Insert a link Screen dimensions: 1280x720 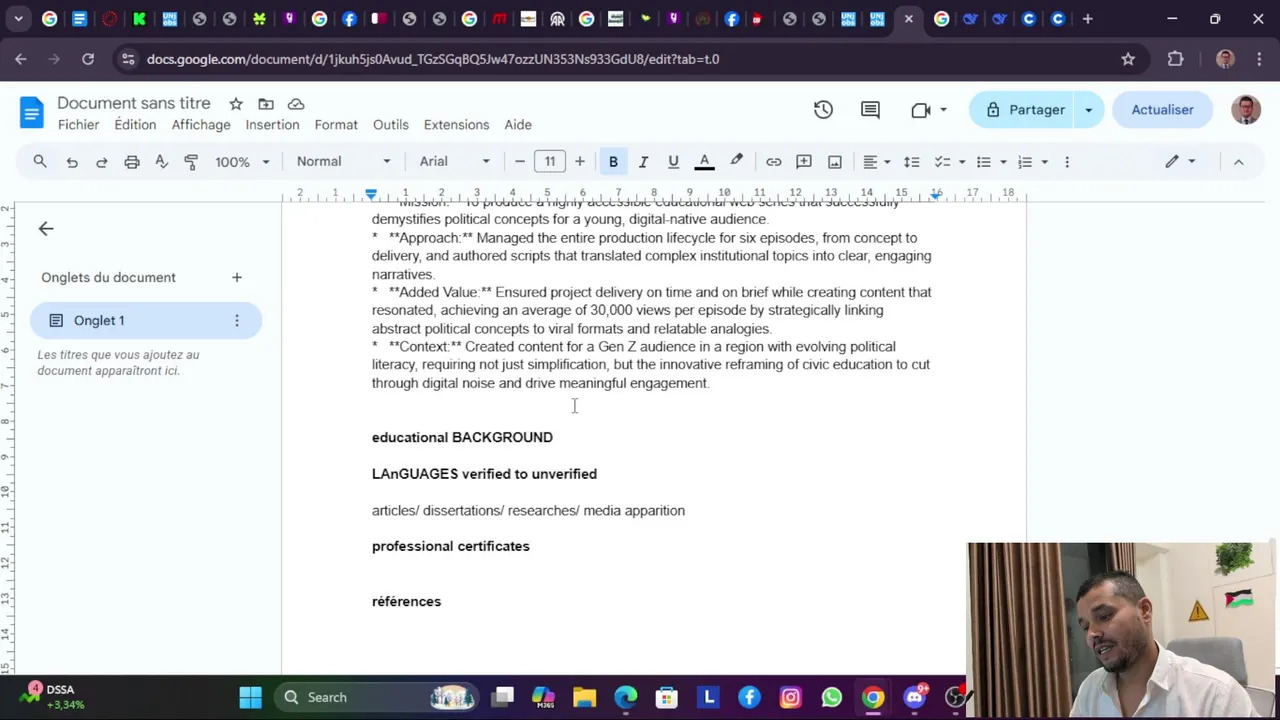[774, 162]
